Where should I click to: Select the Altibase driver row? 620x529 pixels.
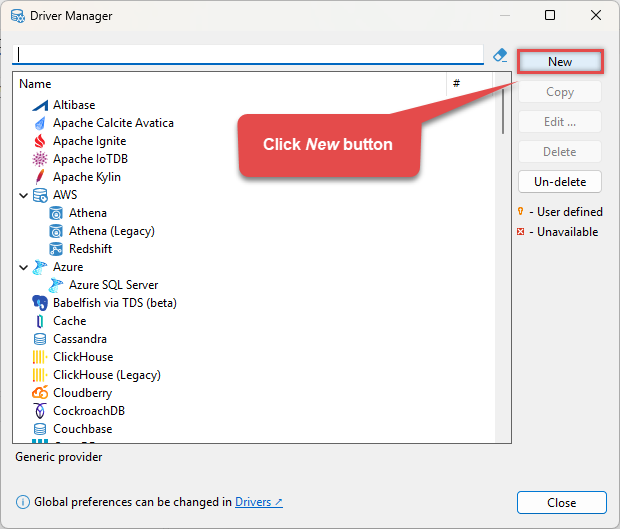click(74, 105)
